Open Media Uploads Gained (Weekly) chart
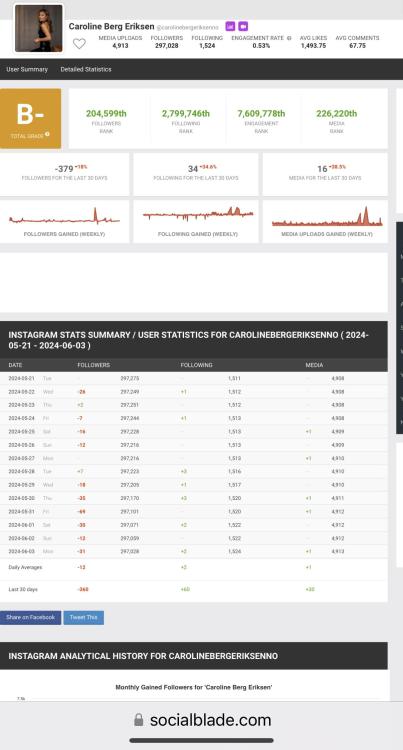The width and height of the screenshot is (403, 750). (325, 221)
